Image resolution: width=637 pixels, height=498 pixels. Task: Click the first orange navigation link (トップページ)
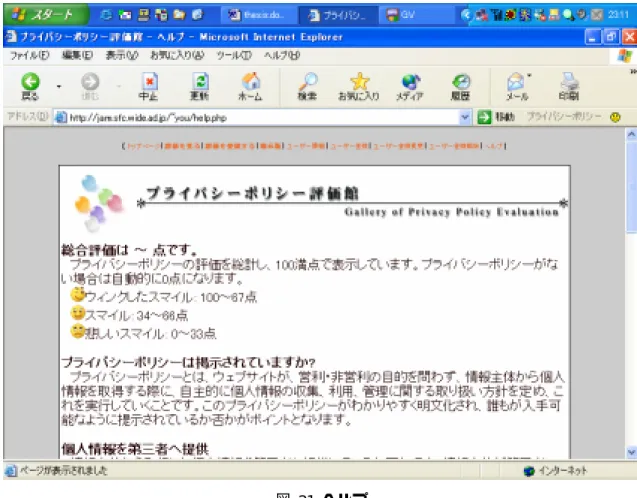click(144, 146)
